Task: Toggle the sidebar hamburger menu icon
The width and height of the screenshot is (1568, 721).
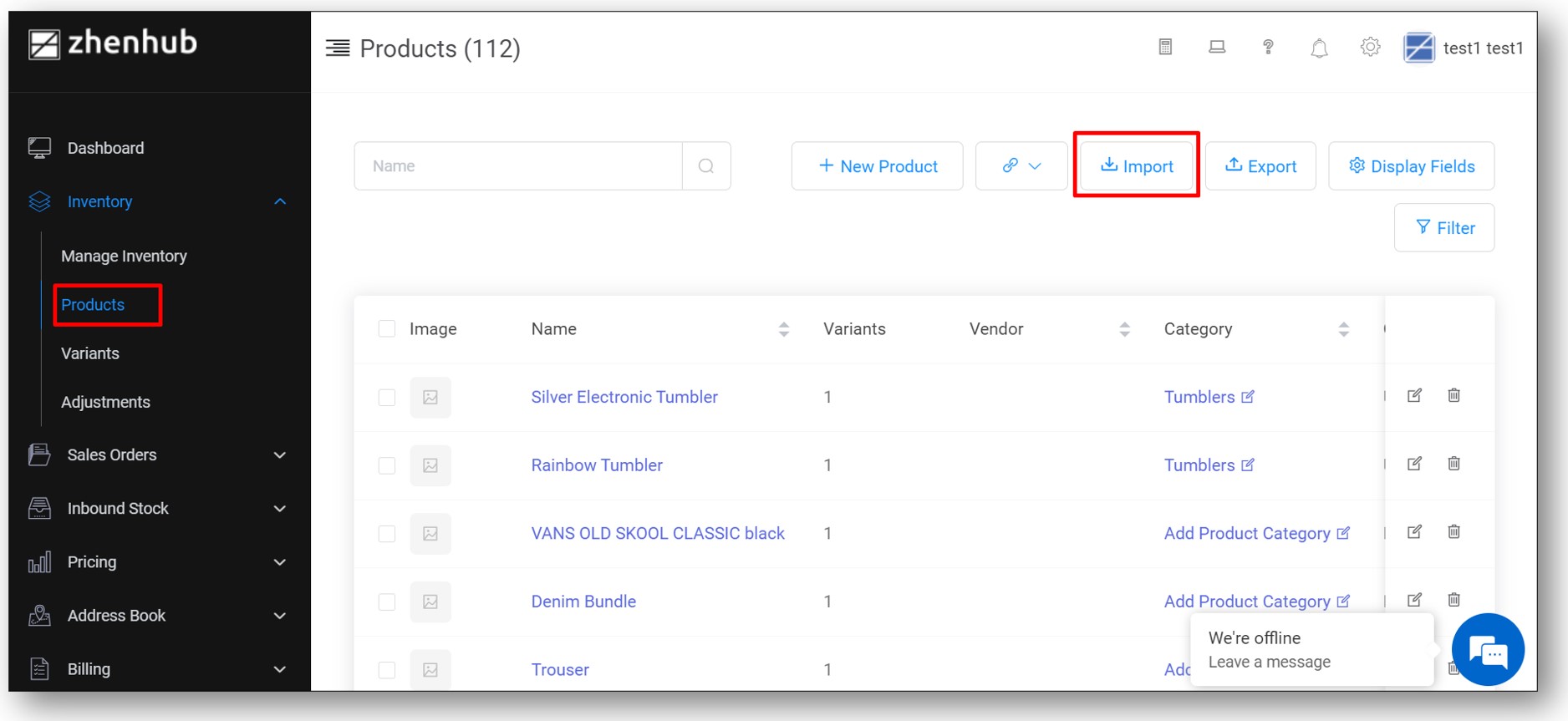Action: click(338, 48)
